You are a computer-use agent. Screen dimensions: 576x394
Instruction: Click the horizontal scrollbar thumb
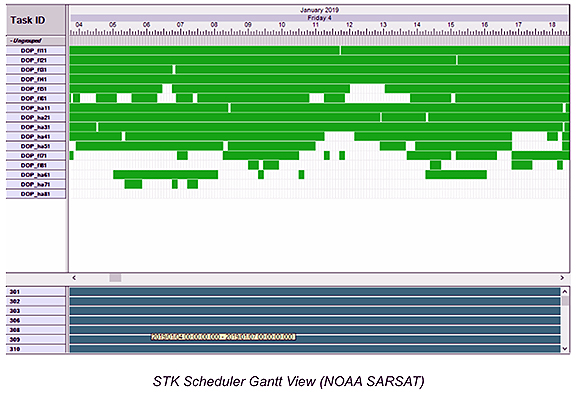pos(115,278)
